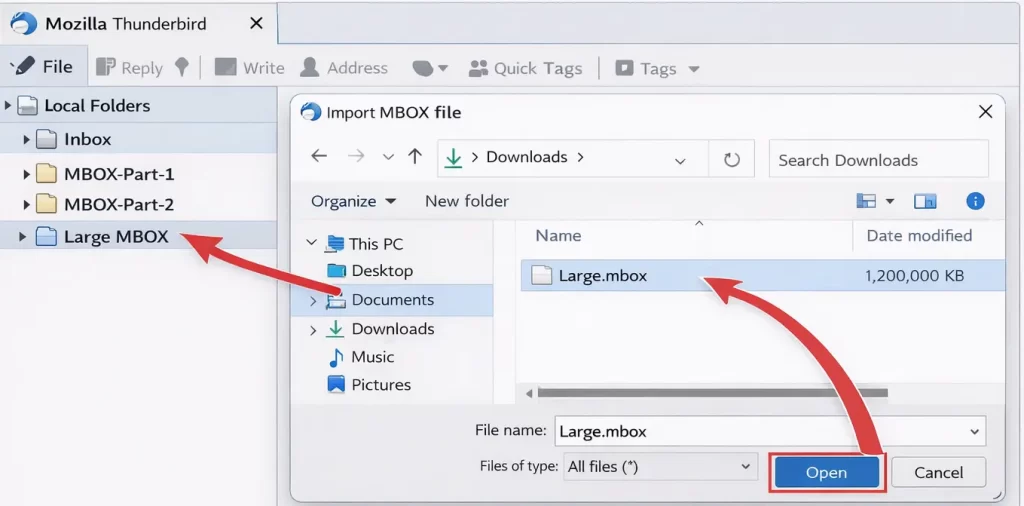Click the blue Help info icon
Image resolution: width=1024 pixels, height=506 pixels.
975,201
